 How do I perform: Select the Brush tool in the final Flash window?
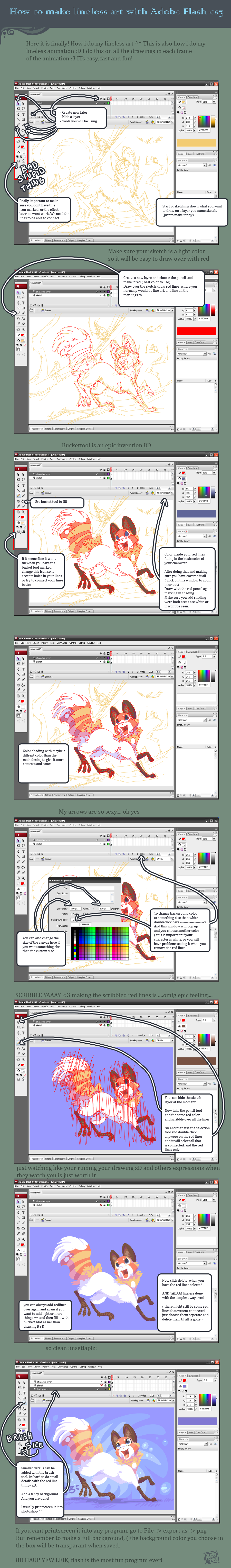pyautogui.click(x=24, y=1403)
